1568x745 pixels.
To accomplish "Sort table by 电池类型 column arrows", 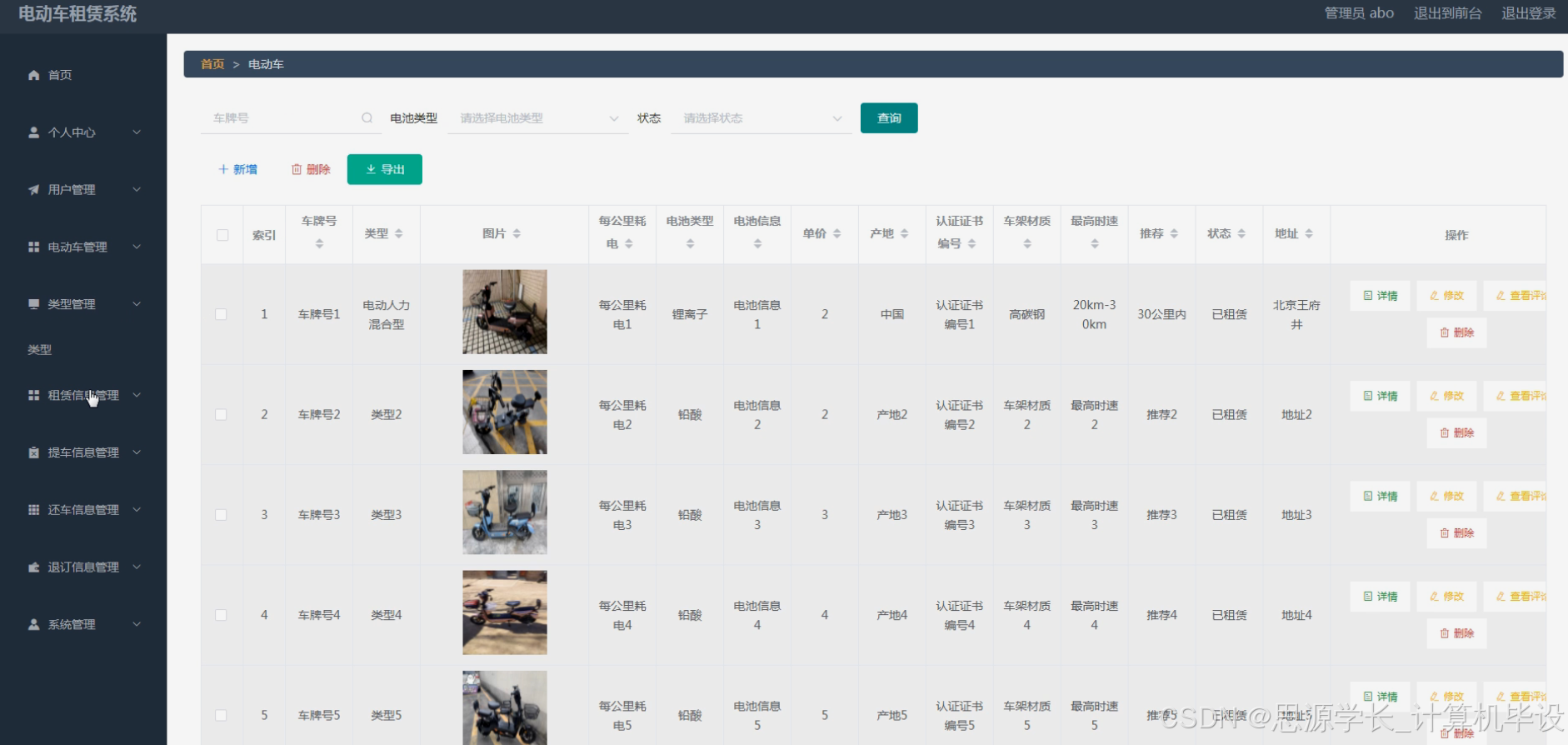I will (690, 244).
